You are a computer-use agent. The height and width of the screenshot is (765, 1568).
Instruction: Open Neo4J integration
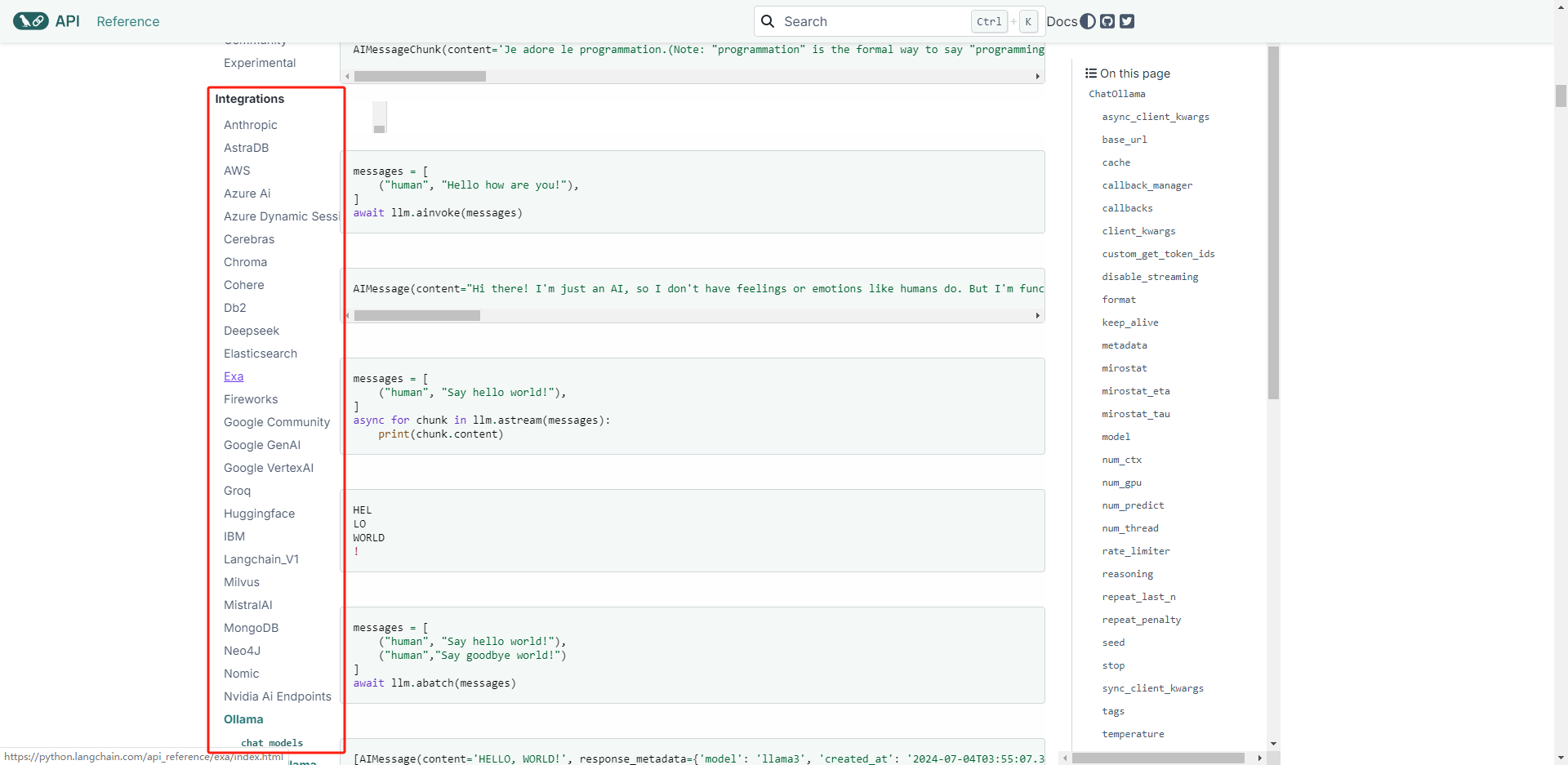coord(243,651)
